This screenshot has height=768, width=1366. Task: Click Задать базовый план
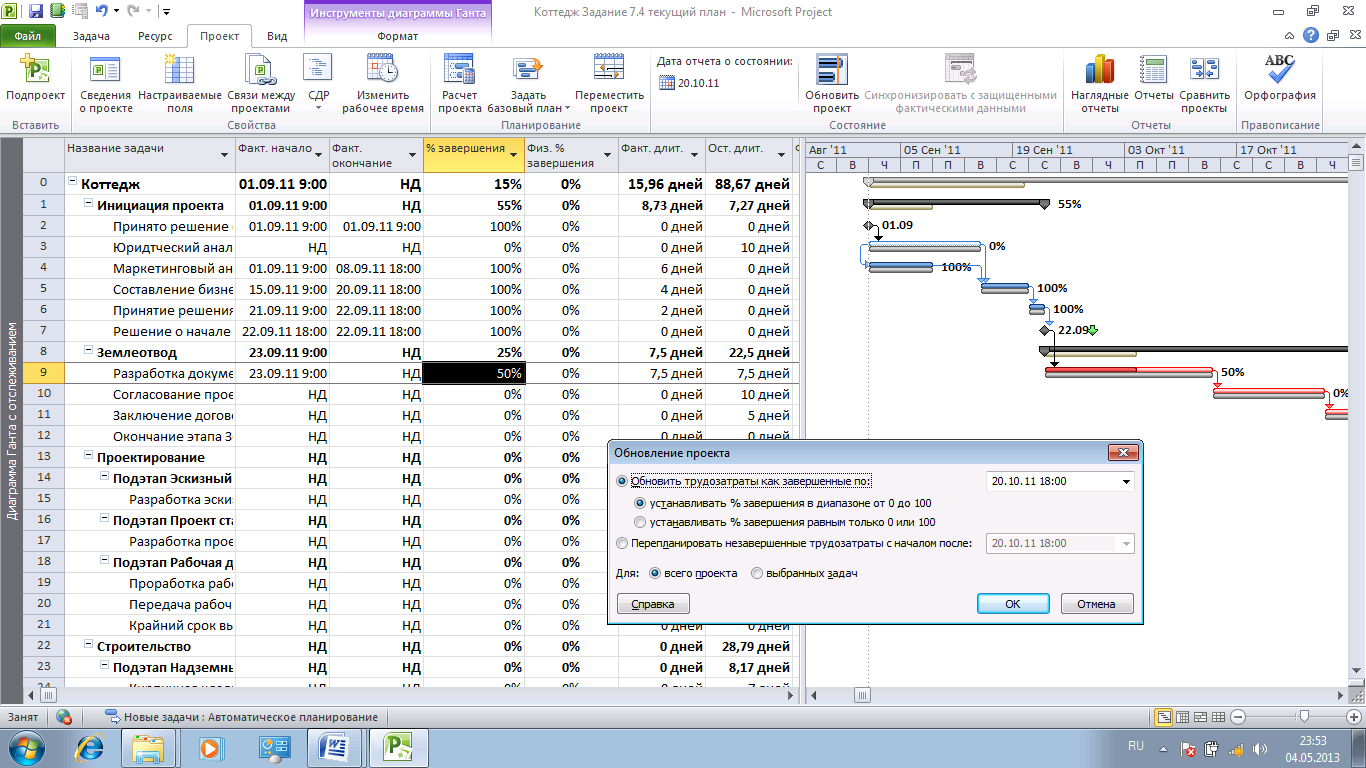528,84
